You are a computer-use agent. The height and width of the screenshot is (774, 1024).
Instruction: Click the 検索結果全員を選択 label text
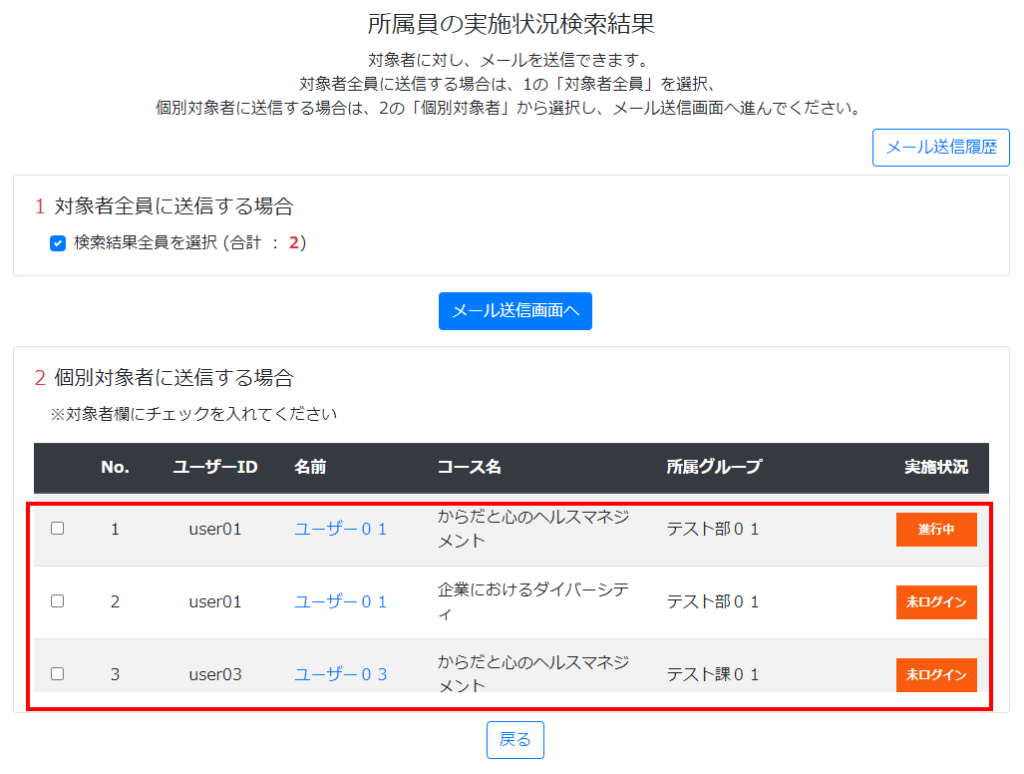(x=188, y=243)
